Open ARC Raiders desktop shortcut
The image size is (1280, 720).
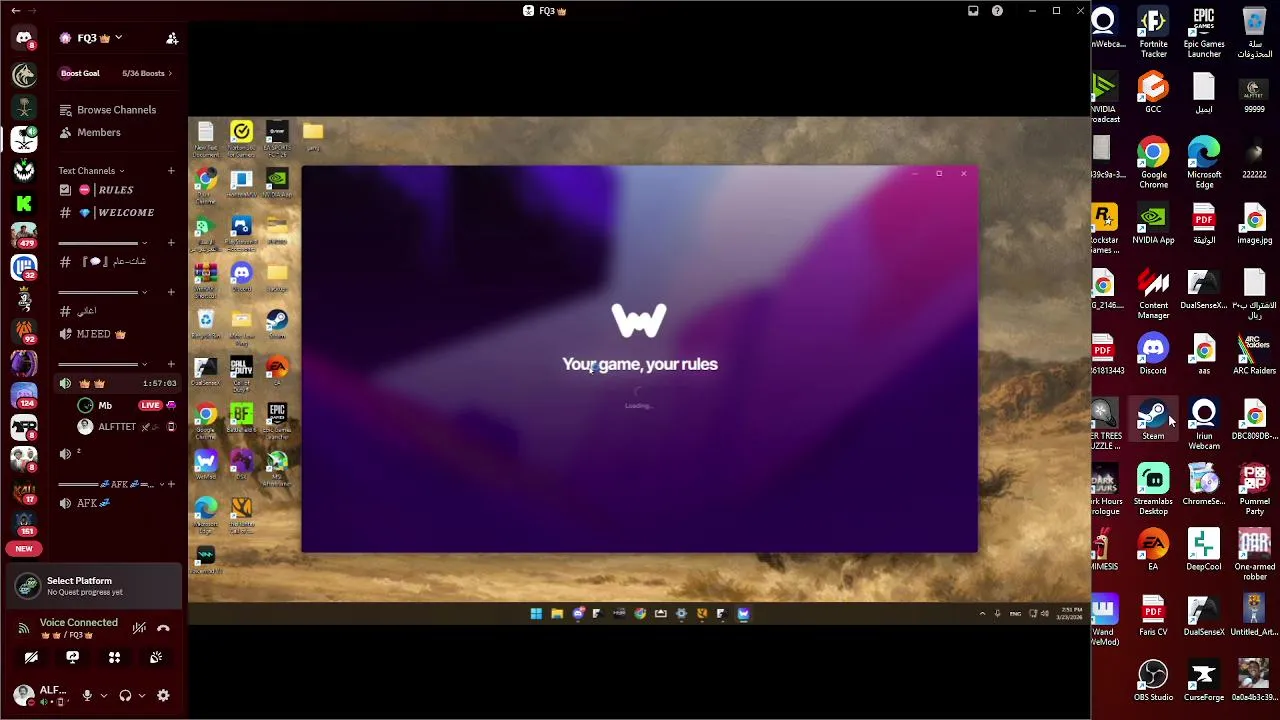[1254, 355]
